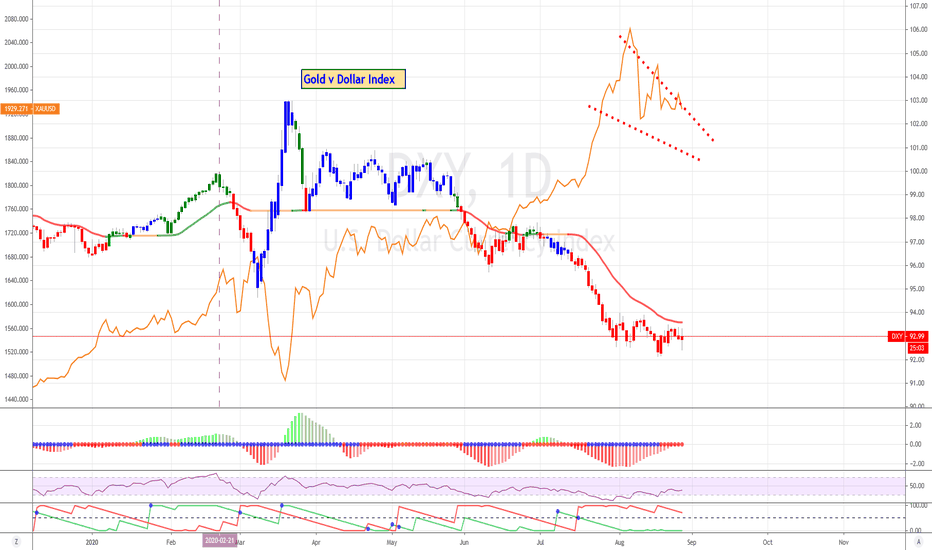
Task: Click the 25:03 countdown label
Action: click(917, 348)
